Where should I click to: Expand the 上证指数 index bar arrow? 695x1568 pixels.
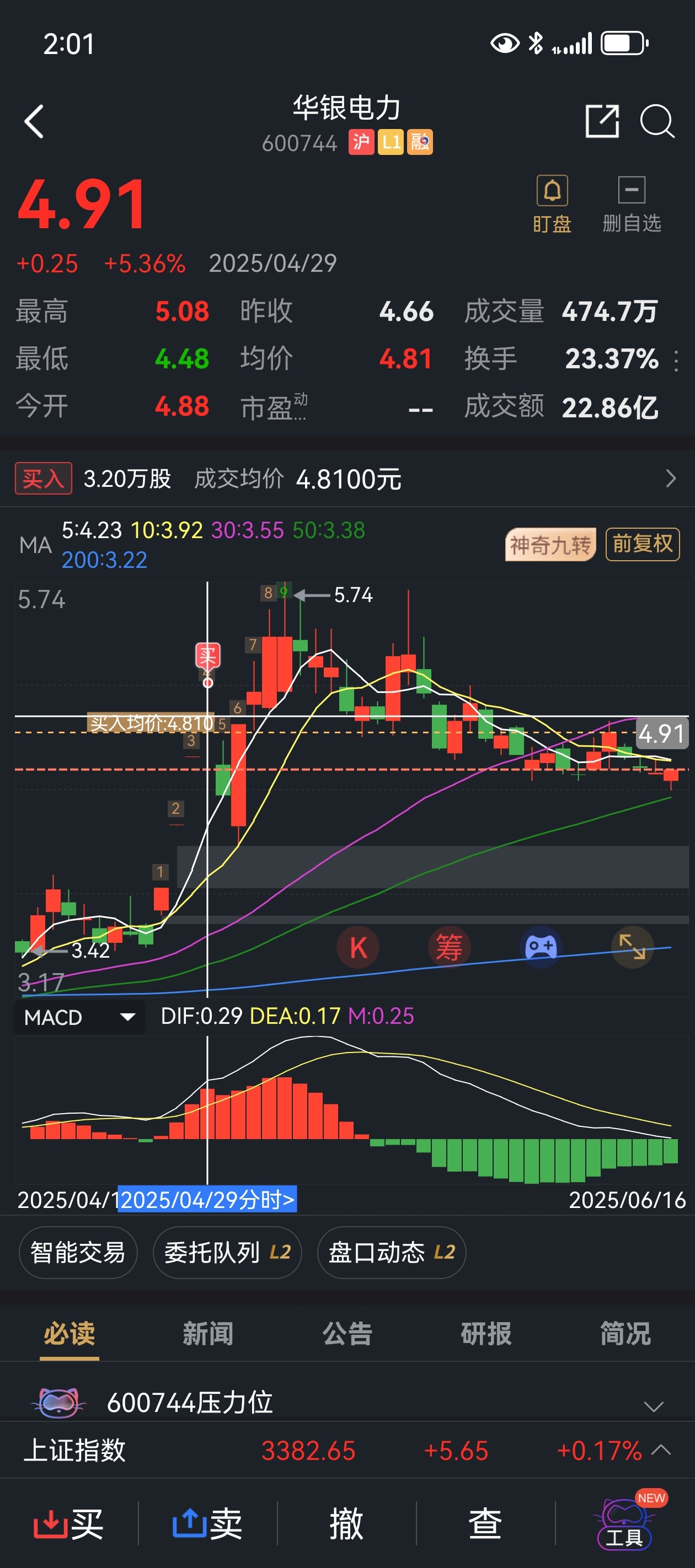(x=661, y=1451)
